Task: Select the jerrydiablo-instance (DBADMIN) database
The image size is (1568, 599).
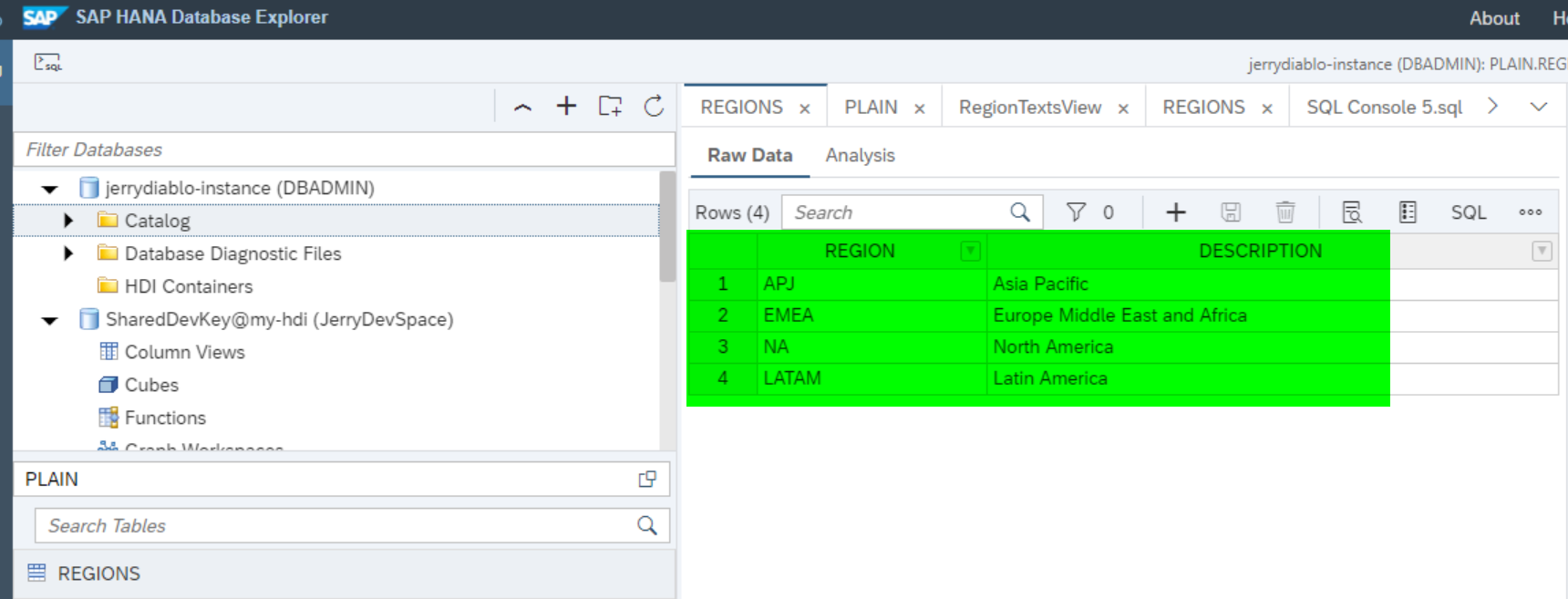Action: coord(240,188)
